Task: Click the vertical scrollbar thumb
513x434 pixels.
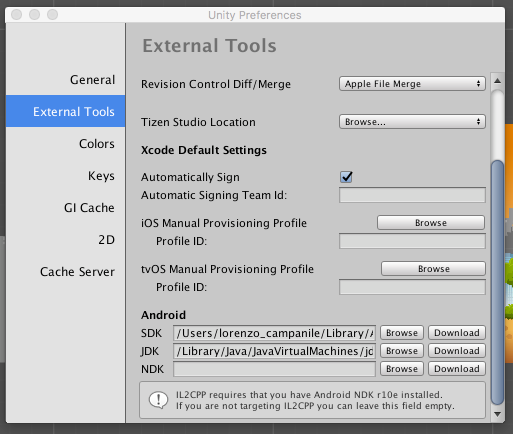Action: [x=497, y=283]
